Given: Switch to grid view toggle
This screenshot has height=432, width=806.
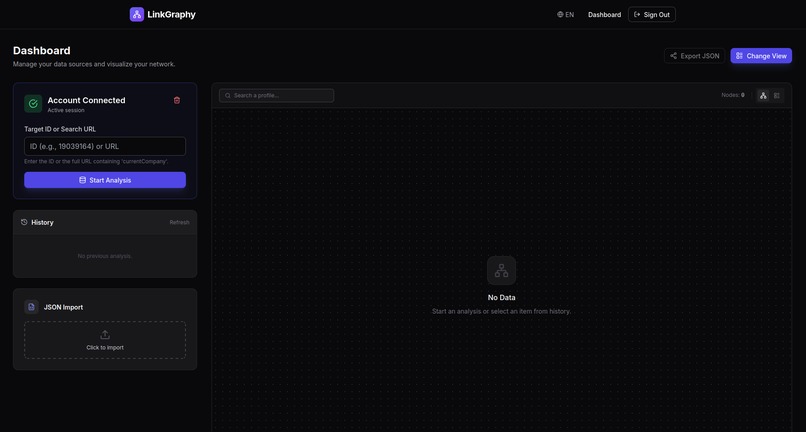Looking at the screenshot, I should [777, 95].
